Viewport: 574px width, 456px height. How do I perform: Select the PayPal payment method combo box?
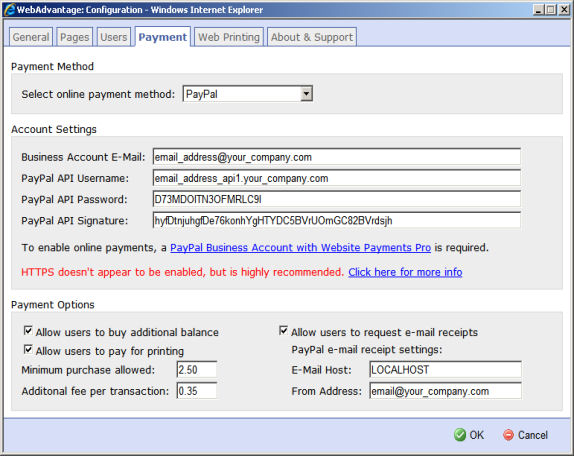tap(248, 94)
